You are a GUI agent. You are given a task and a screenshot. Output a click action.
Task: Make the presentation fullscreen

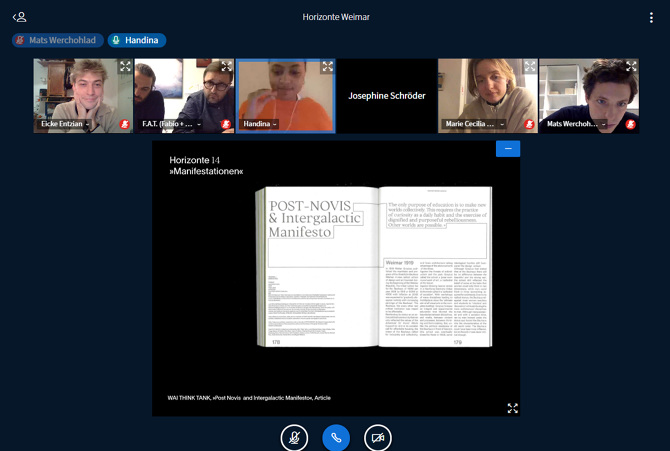[512, 408]
